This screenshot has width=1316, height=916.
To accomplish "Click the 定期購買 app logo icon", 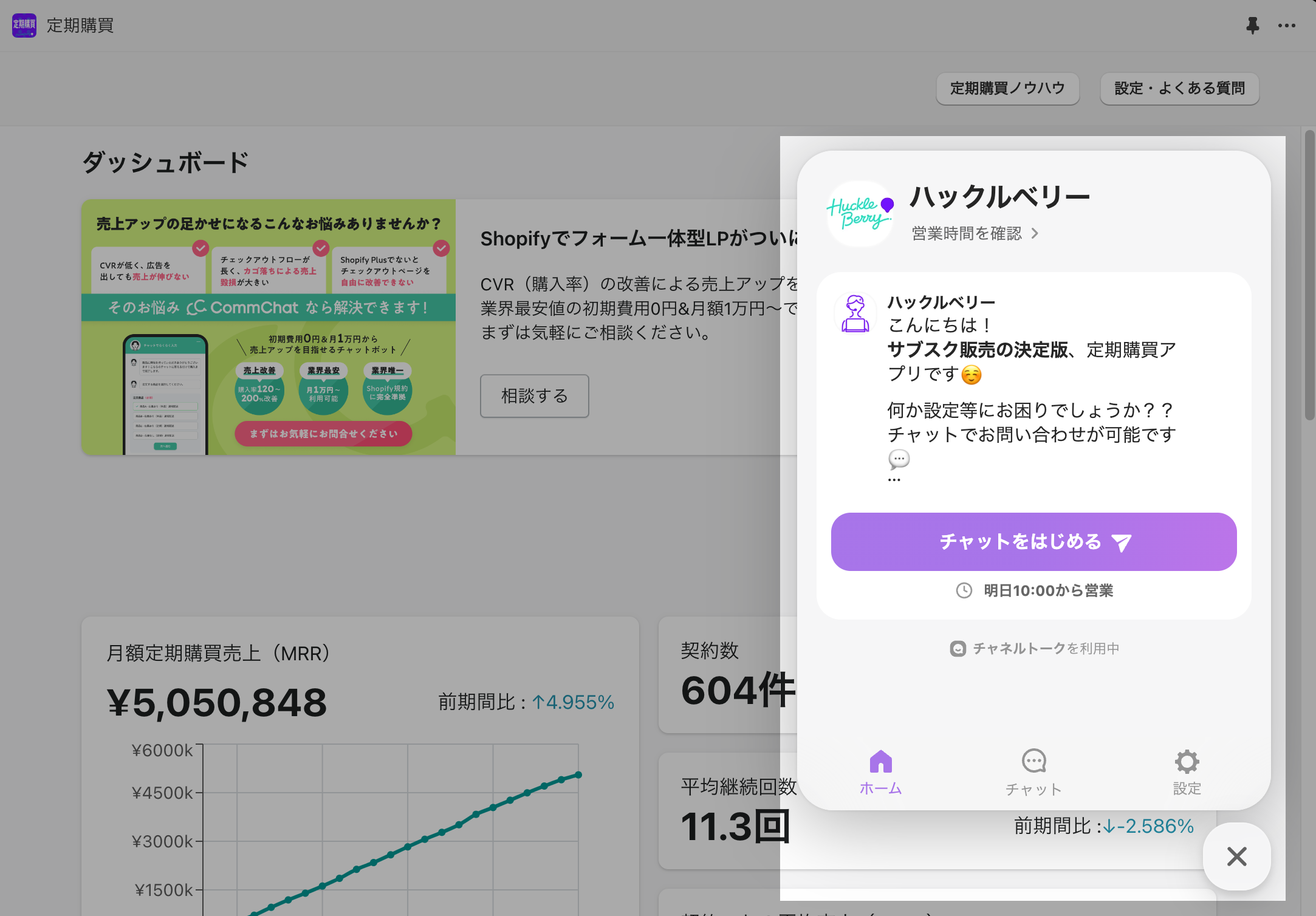I will tap(24, 26).
